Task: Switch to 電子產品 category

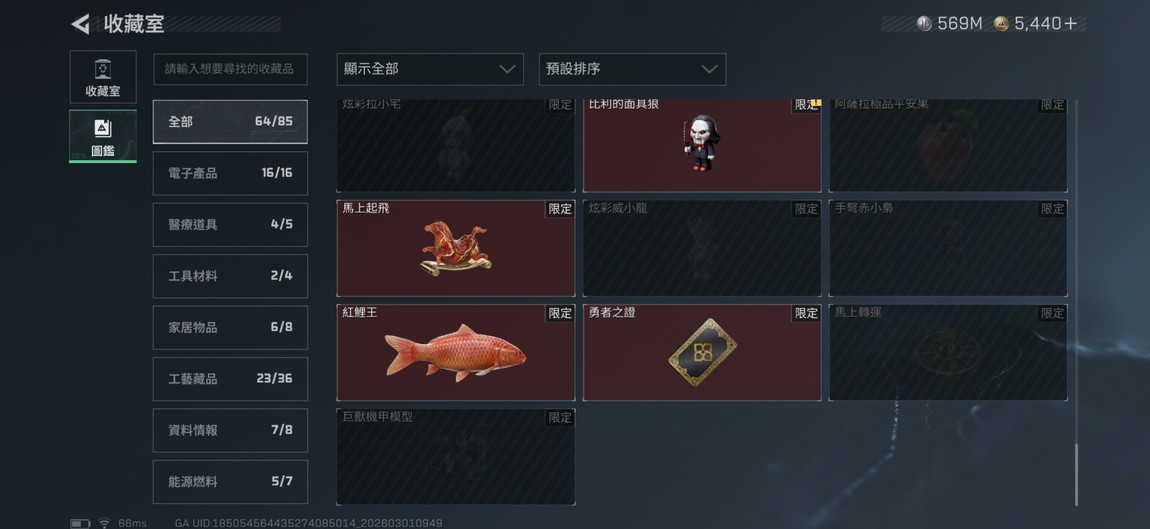Action: point(230,173)
